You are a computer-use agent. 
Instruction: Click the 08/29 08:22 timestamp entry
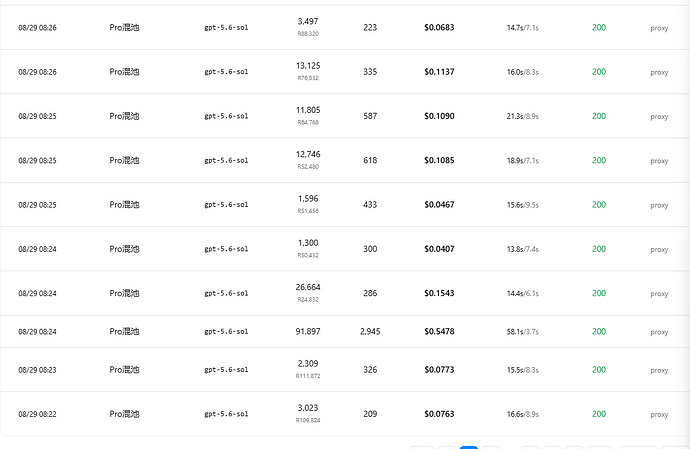coord(37,414)
